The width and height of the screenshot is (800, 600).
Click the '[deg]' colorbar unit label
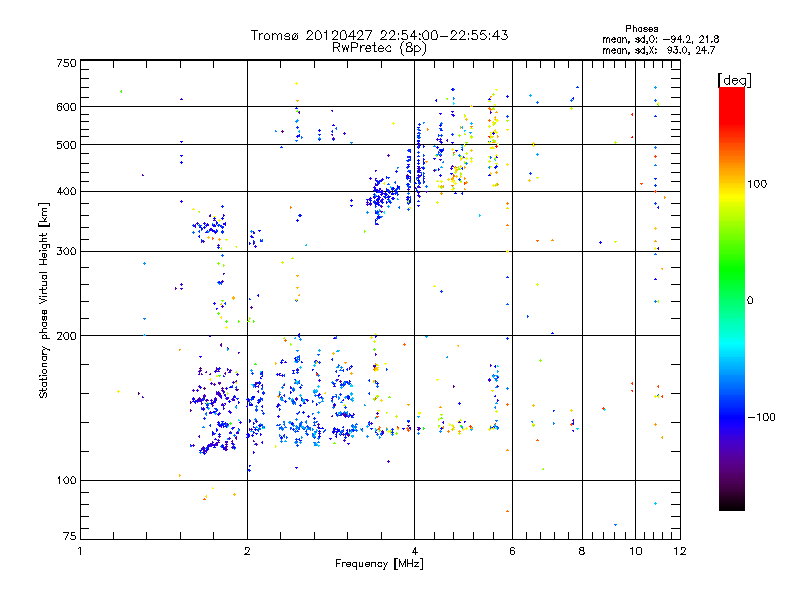pos(734,80)
